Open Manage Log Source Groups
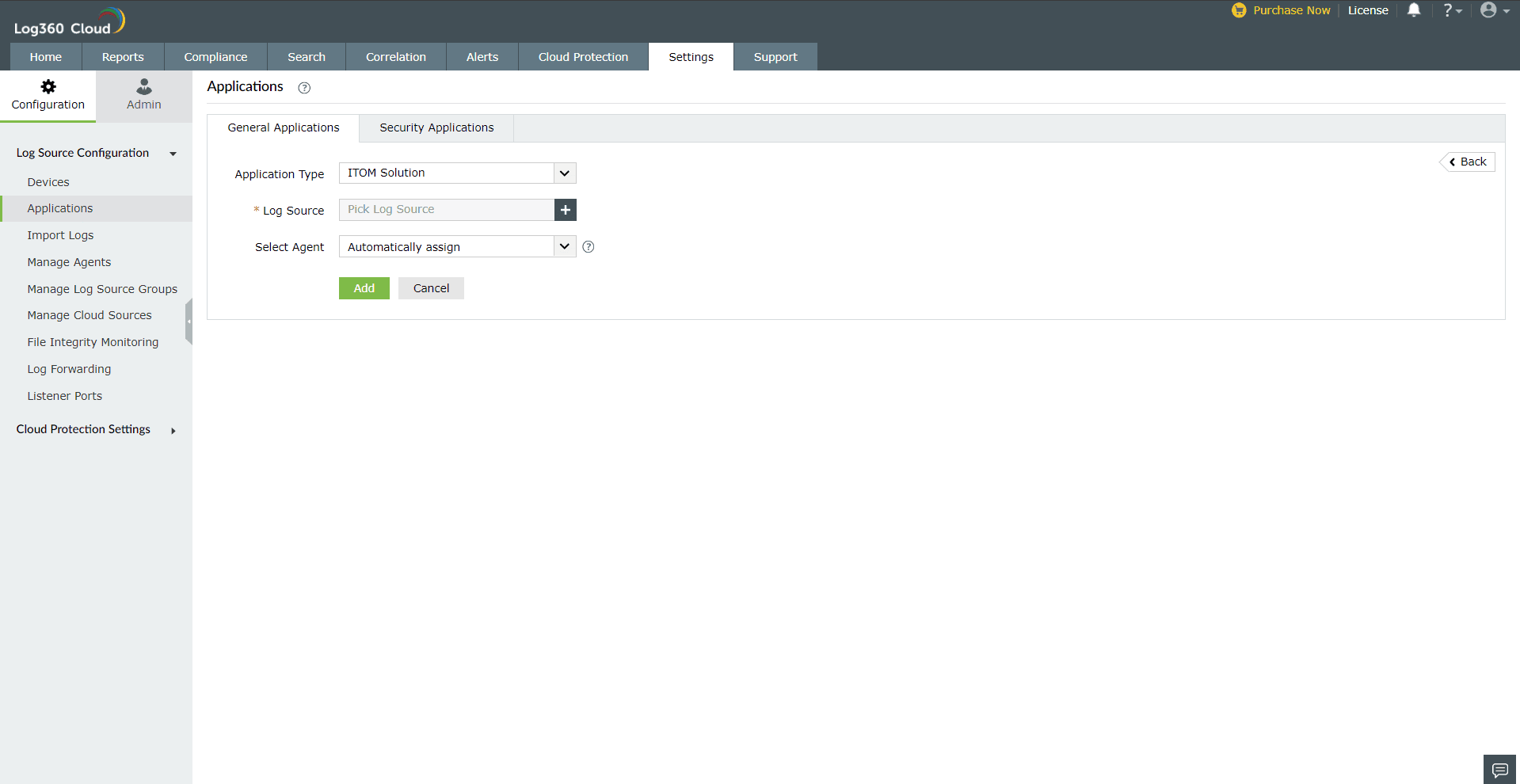Screen dimensions: 1520x784 pos(102,289)
